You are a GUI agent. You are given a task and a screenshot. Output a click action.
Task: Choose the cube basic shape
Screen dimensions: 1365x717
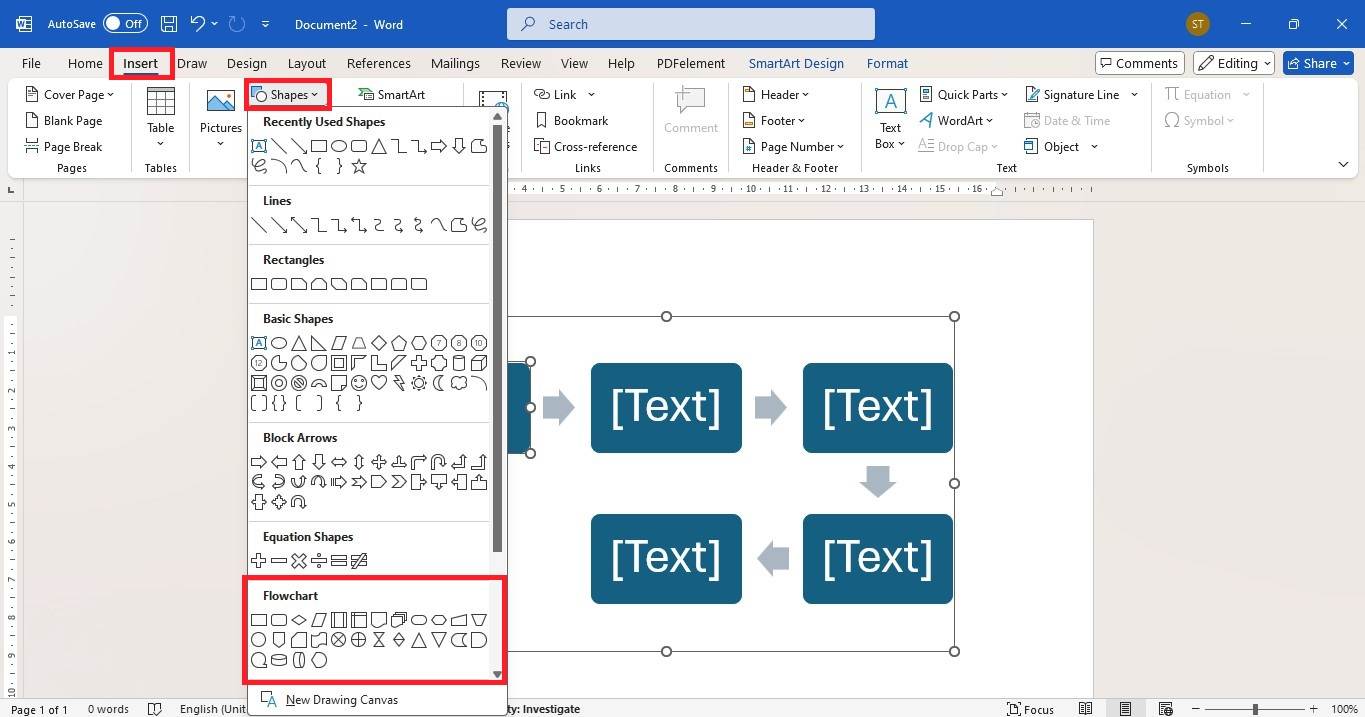point(479,363)
